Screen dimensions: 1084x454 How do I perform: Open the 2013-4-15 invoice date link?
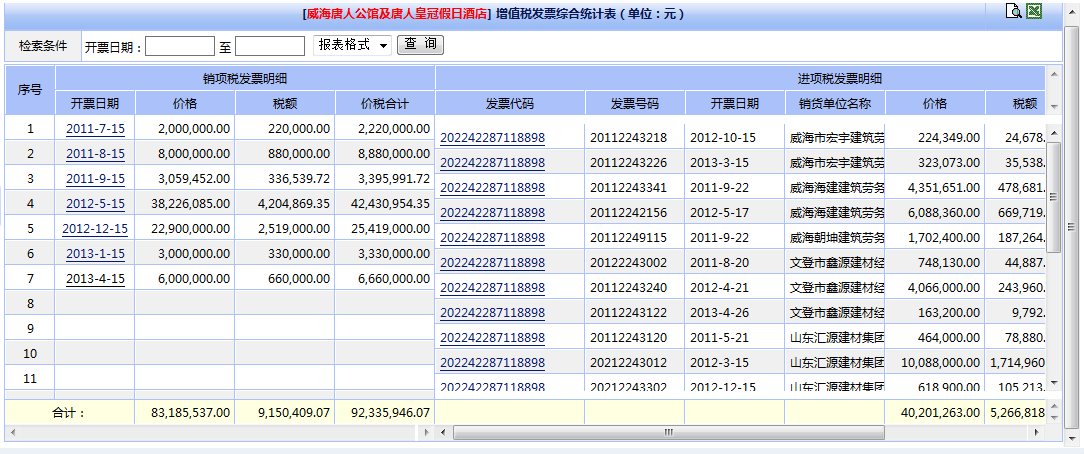pyautogui.click(x=95, y=278)
